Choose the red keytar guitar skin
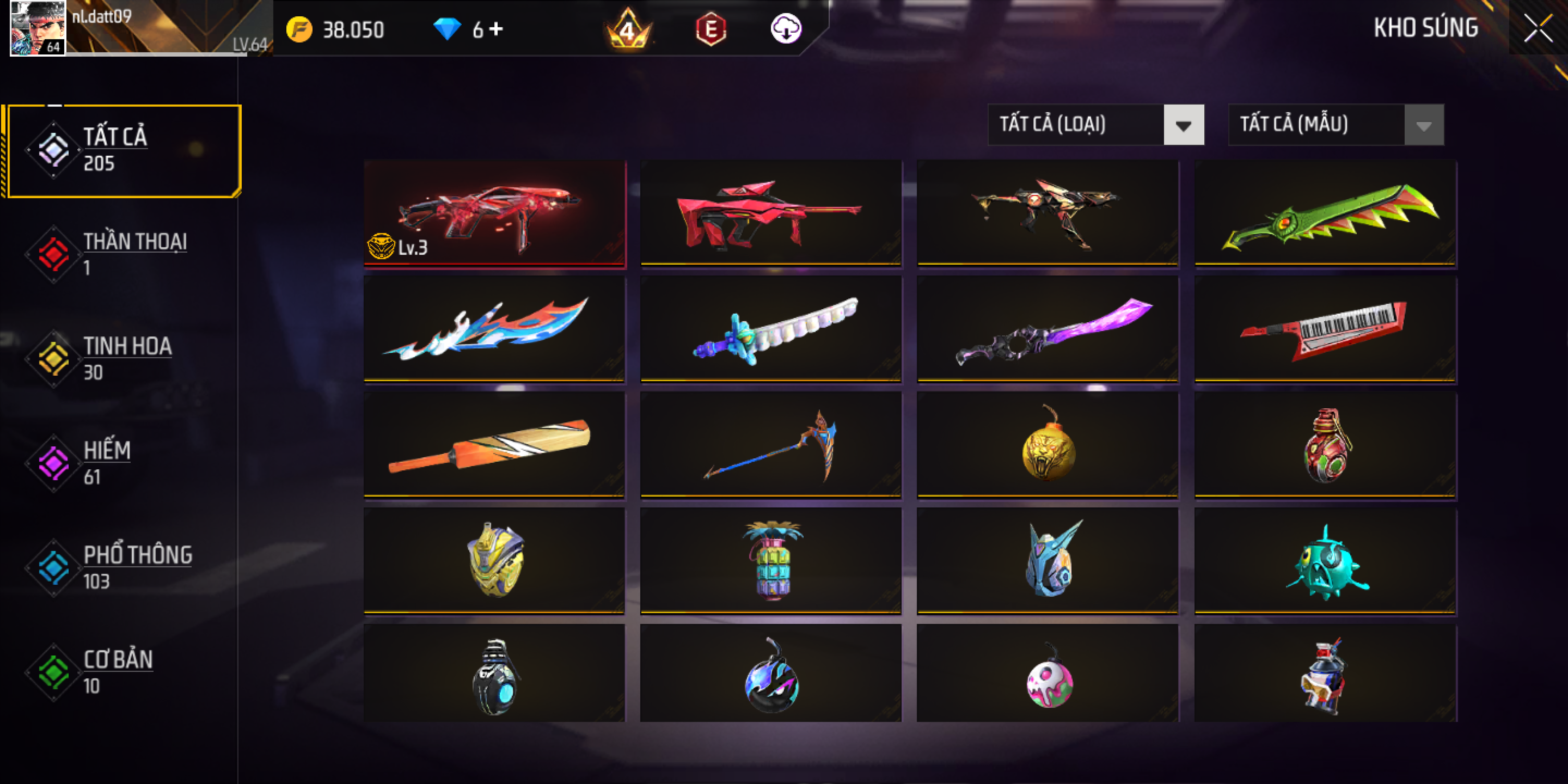The image size is (1568, 784). coord(1325,330)
